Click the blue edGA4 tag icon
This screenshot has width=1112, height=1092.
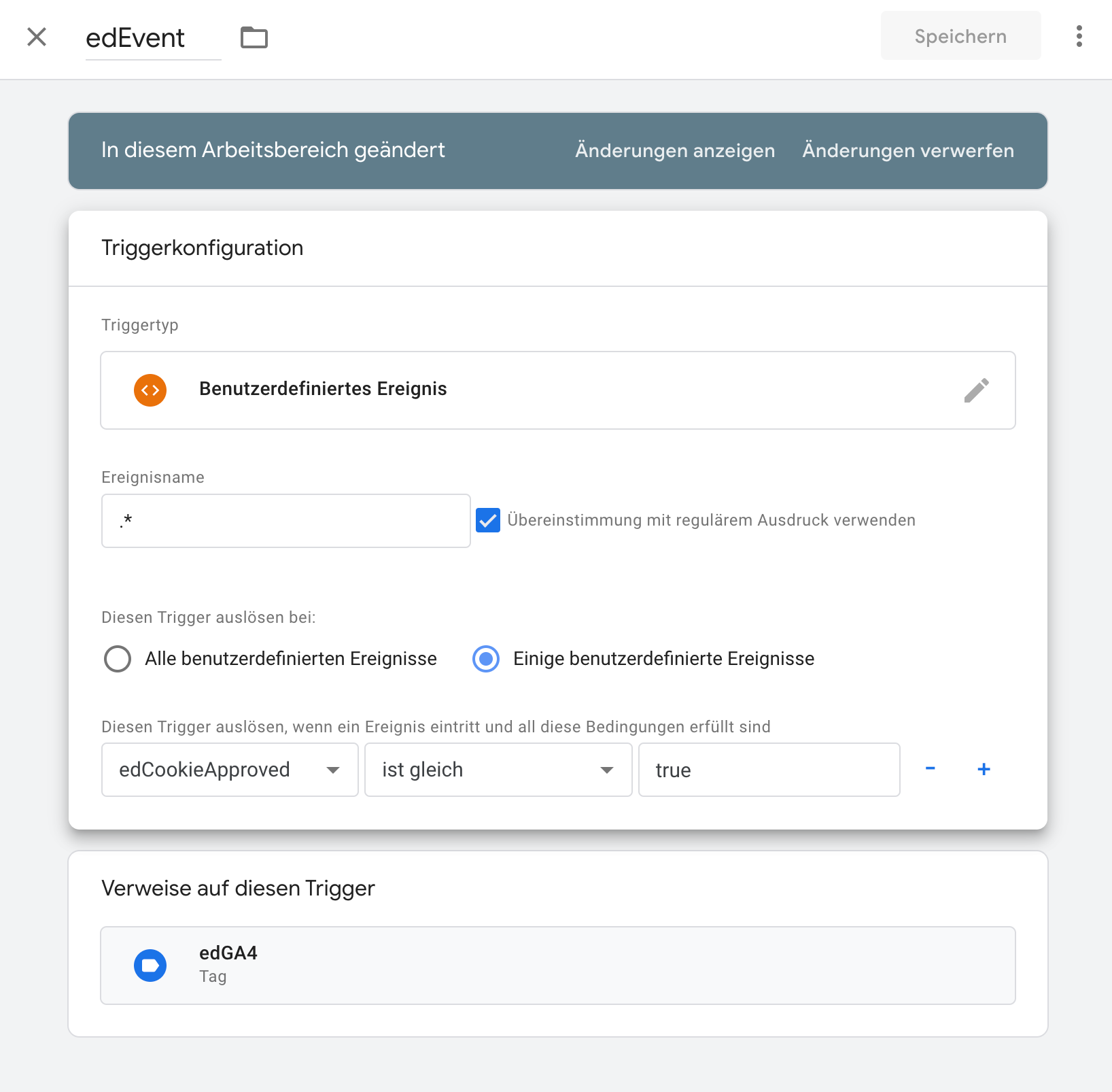coord(150,966)
